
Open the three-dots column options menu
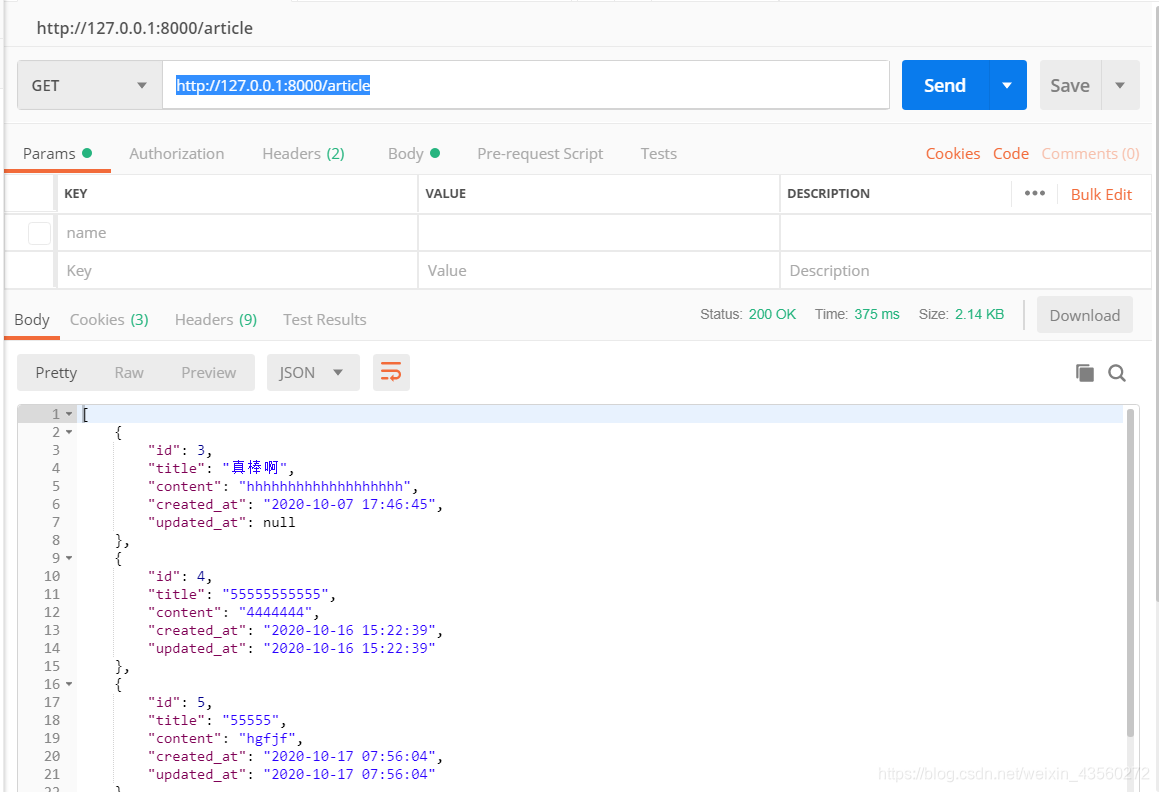[1035, 193]
